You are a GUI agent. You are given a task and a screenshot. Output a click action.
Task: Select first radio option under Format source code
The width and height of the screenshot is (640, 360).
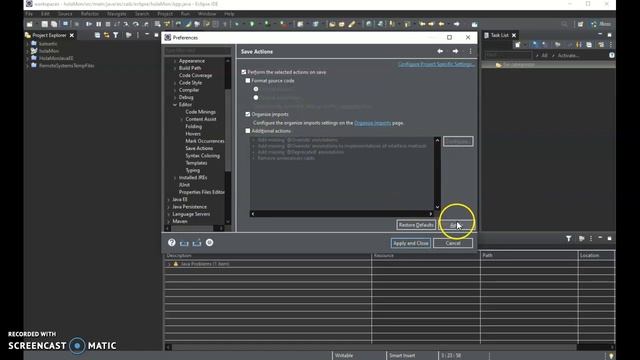[256, 89]
